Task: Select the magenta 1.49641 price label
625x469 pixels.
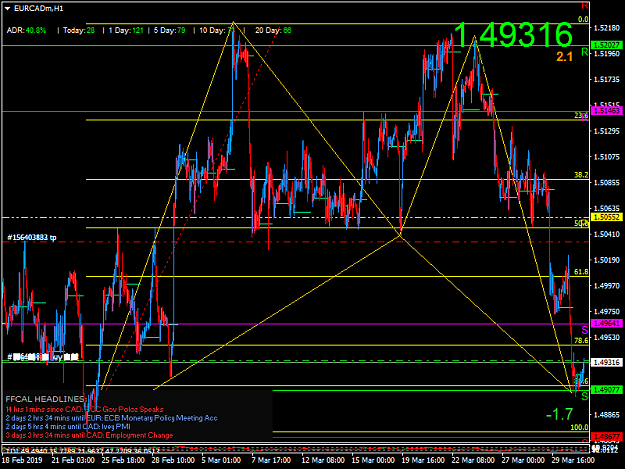Action: point(606,323)
